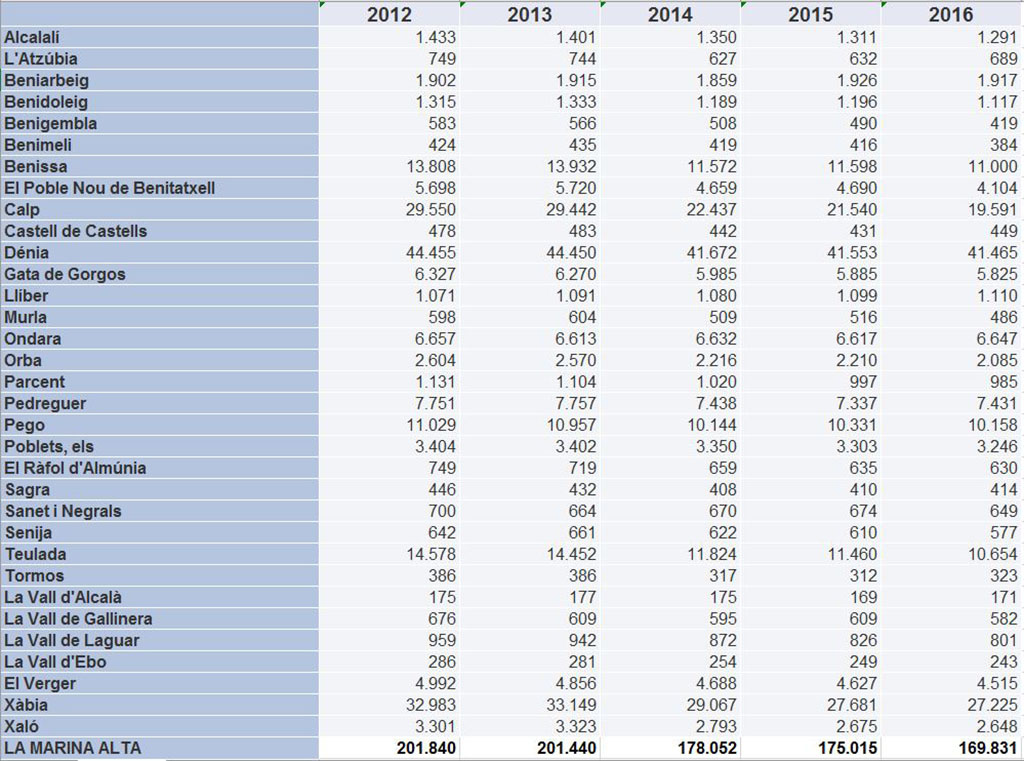Select Benissa's 2014 value 11.572

pos(670,166)
